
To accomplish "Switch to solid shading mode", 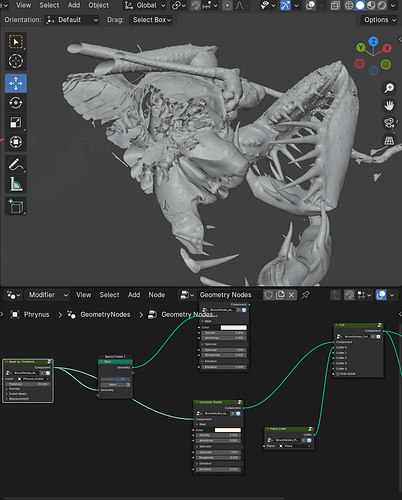I will 360,5.
